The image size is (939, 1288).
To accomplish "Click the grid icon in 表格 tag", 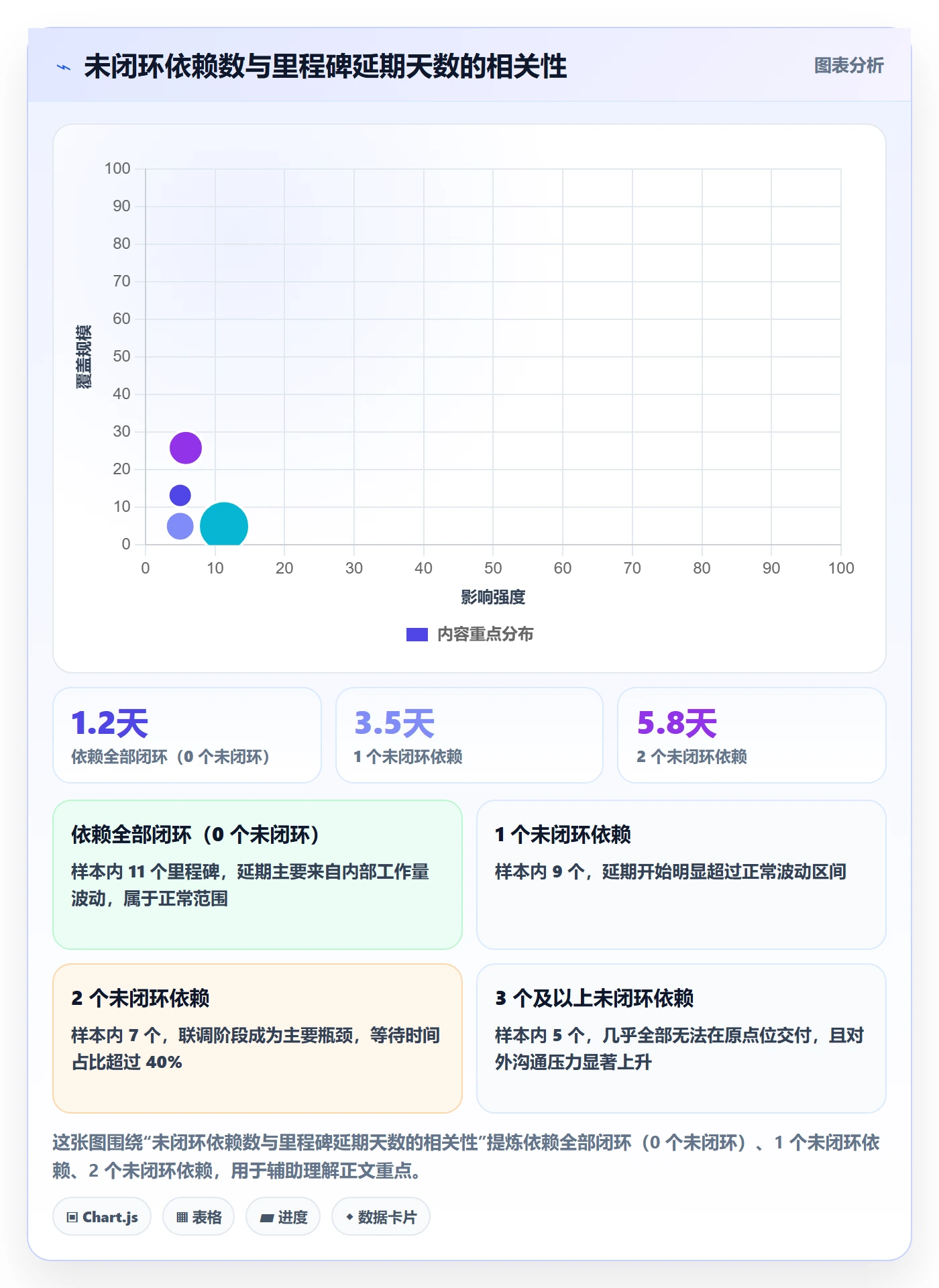I will tap(182, 1218).
